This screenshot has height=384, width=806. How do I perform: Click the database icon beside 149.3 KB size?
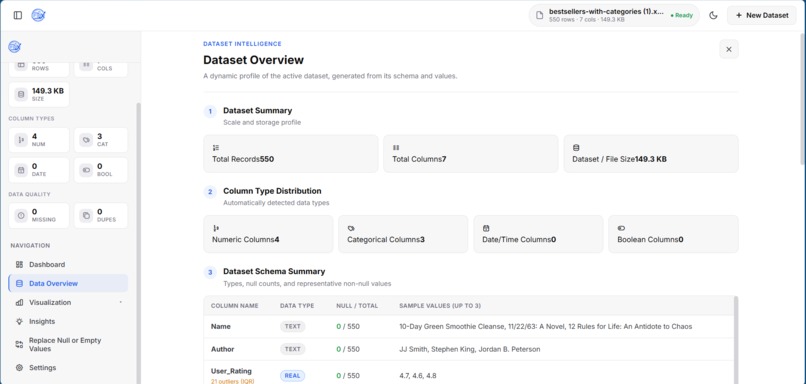click(21, 94)
